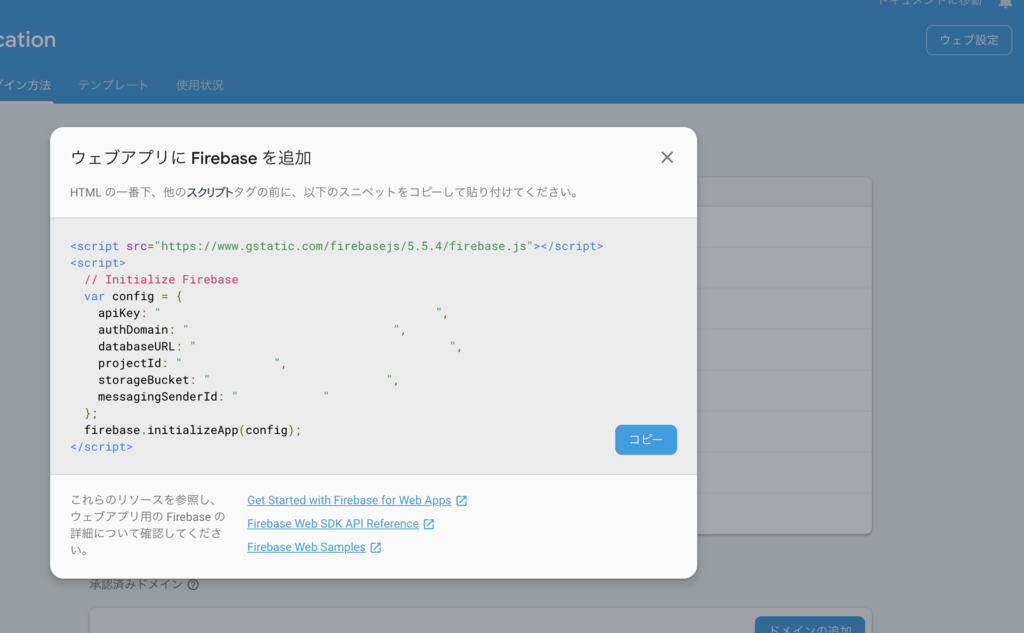Open Firebase Web SDK API Reference link

click(332, 524)
